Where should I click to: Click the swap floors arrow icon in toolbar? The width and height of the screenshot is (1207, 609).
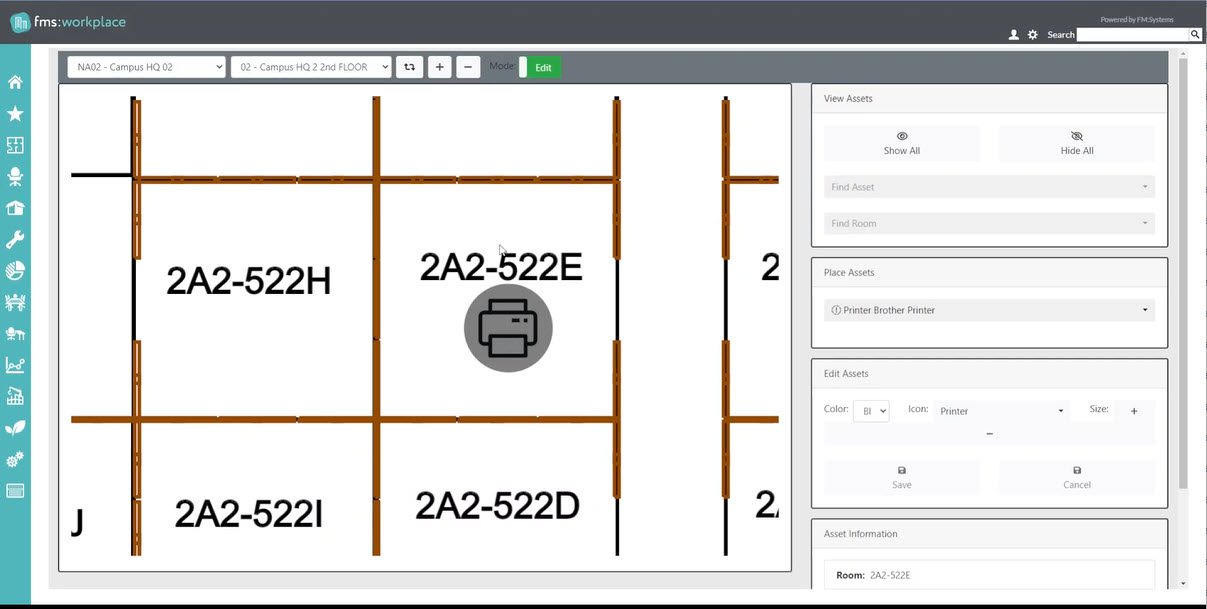pyautogui.click(x=409, y=66)
